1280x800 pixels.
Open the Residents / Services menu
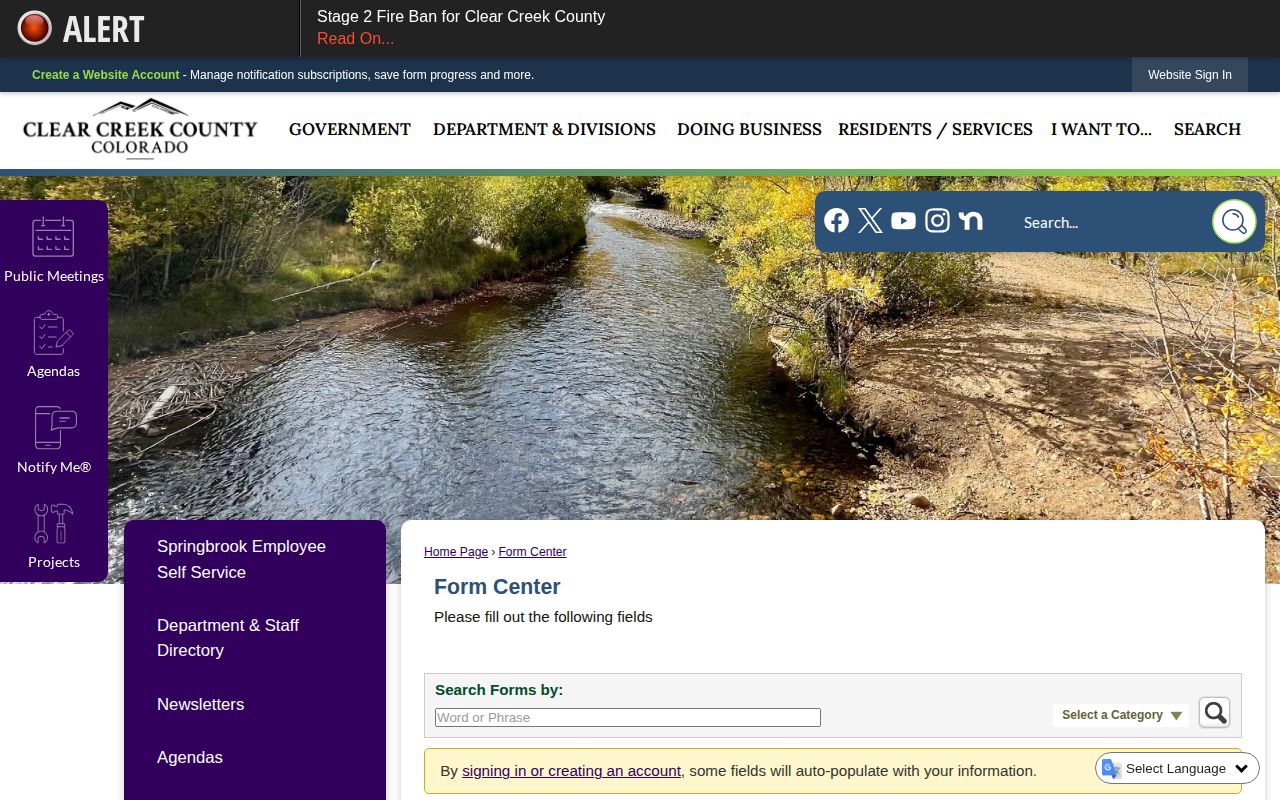point(935,129)
